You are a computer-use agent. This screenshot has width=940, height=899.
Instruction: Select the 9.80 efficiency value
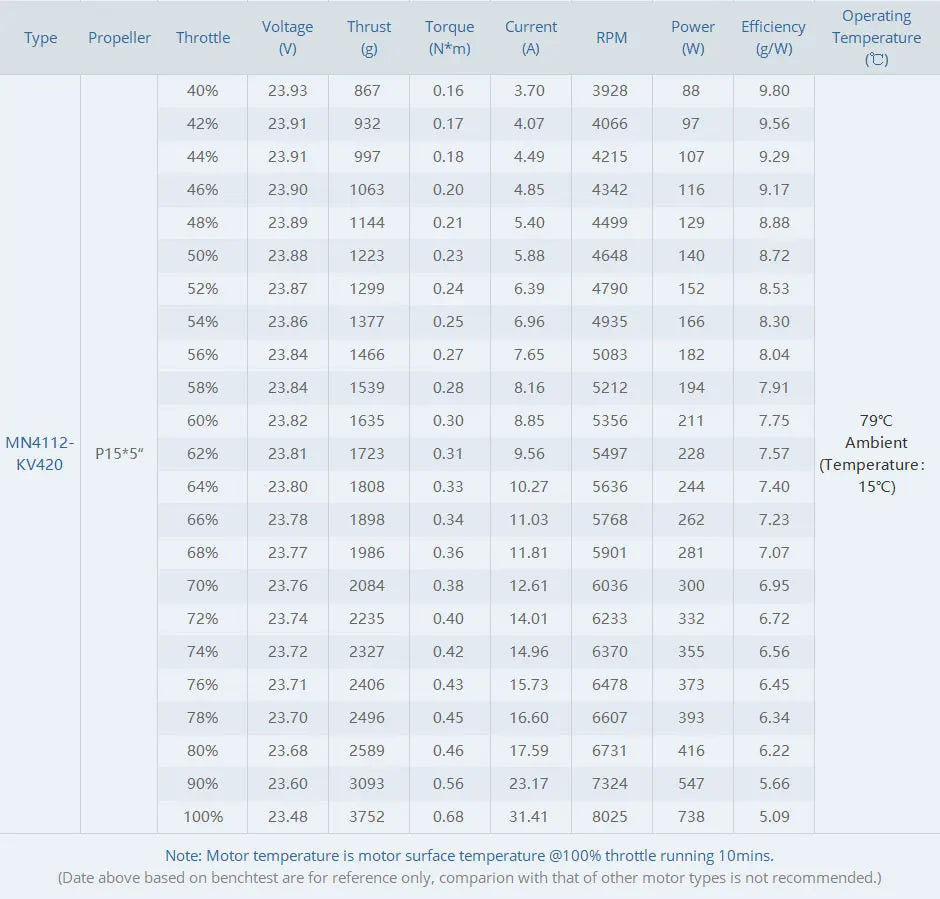(x=773, y=91)
